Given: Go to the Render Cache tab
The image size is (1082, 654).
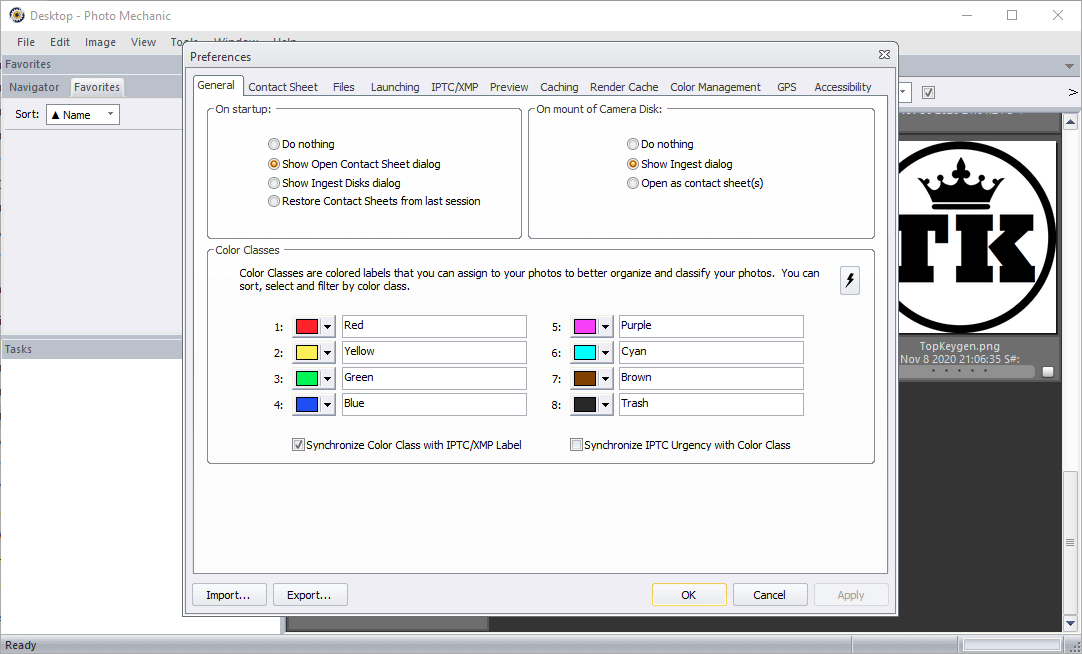Looking at the screenshot, I should pyautogui.click(x=624, y=87).
